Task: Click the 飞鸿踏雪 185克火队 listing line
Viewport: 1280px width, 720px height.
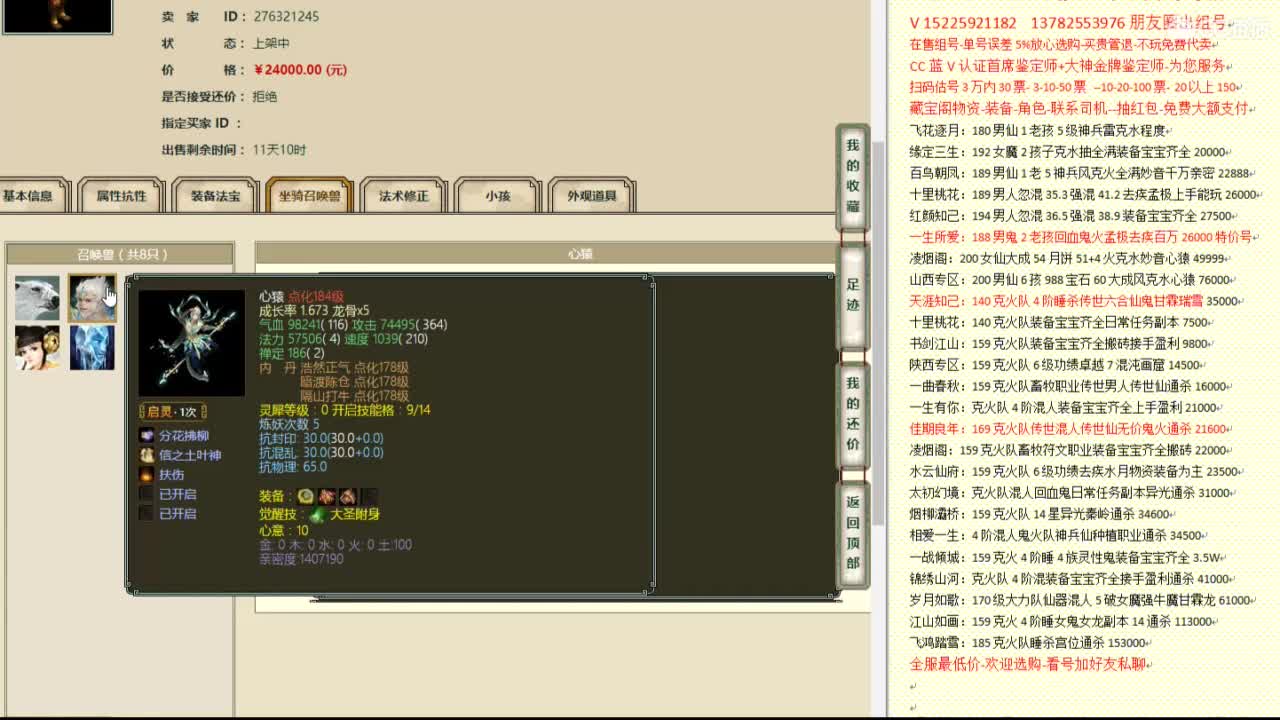Action: click(1032, 643)
